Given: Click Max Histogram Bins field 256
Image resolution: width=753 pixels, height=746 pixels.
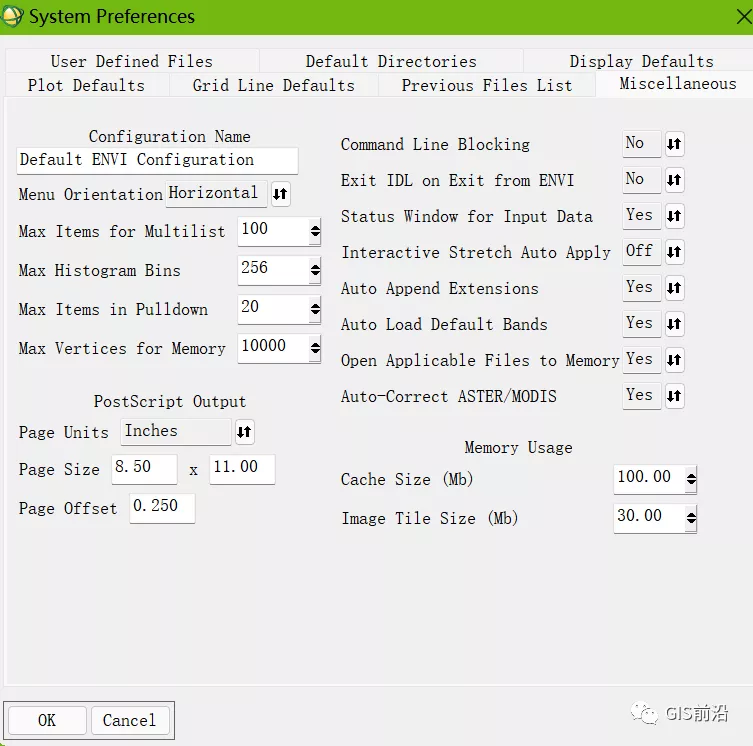Looking at the screenshot, I should [274, 270].
